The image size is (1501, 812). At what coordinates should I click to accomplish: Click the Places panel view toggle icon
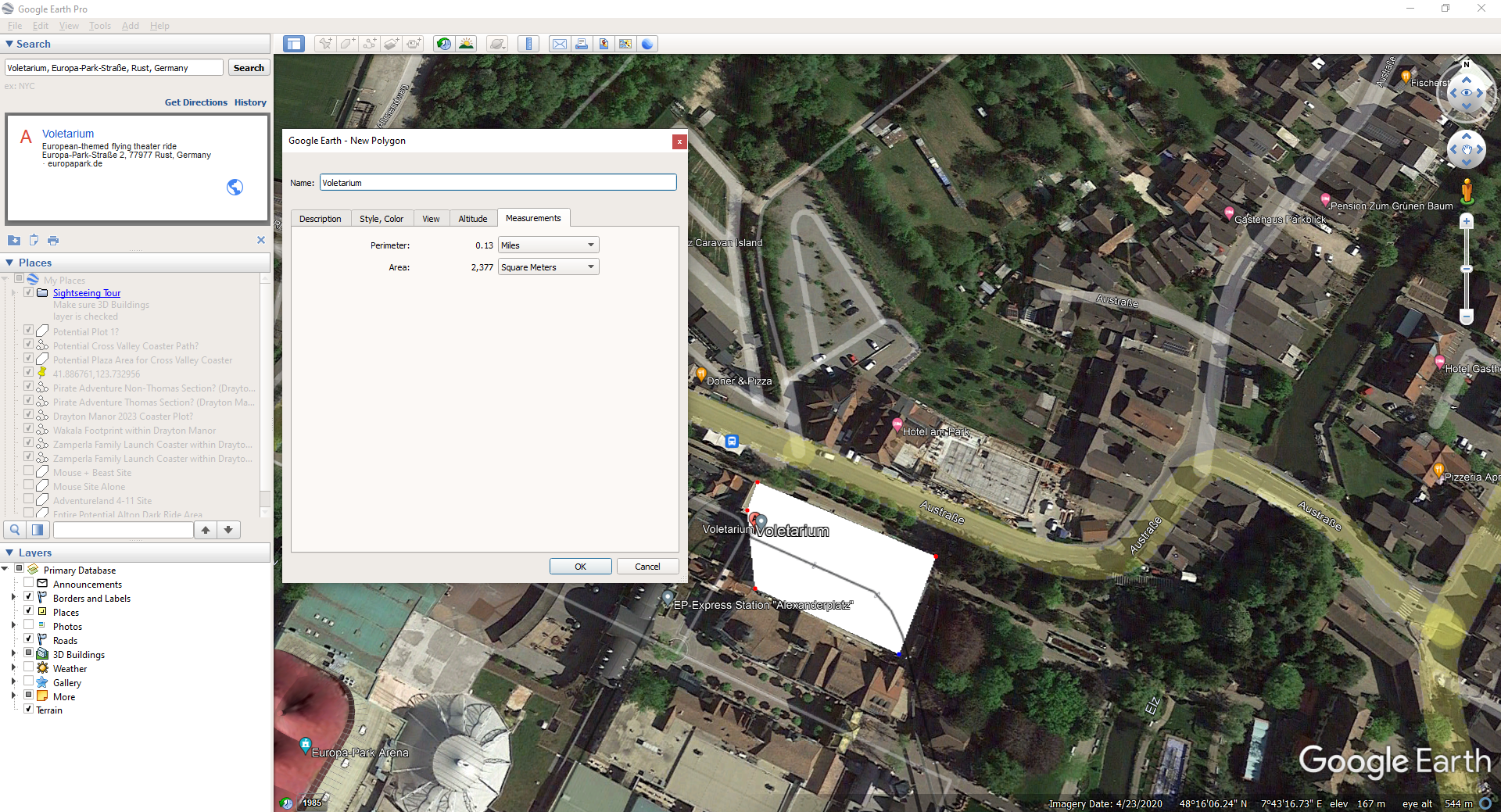(x=38, y=530)
